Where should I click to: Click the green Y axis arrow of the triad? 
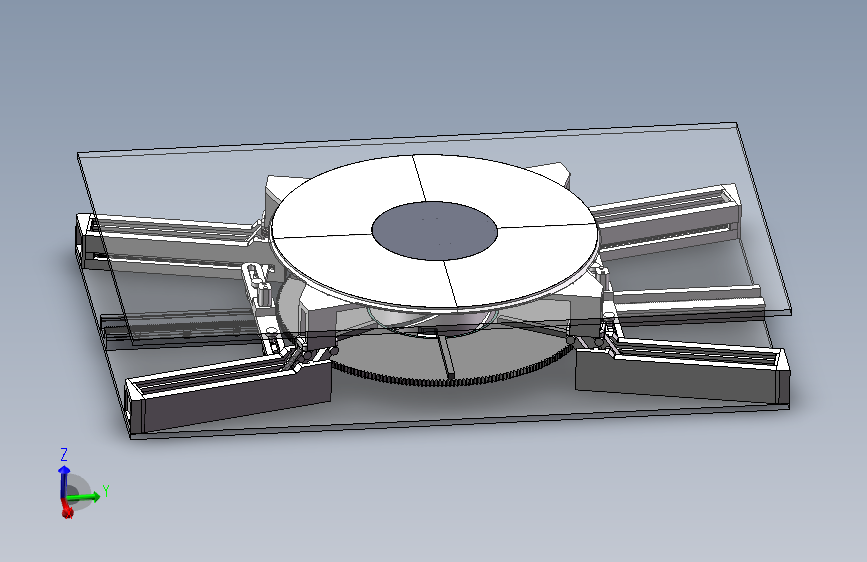(84, 497)
